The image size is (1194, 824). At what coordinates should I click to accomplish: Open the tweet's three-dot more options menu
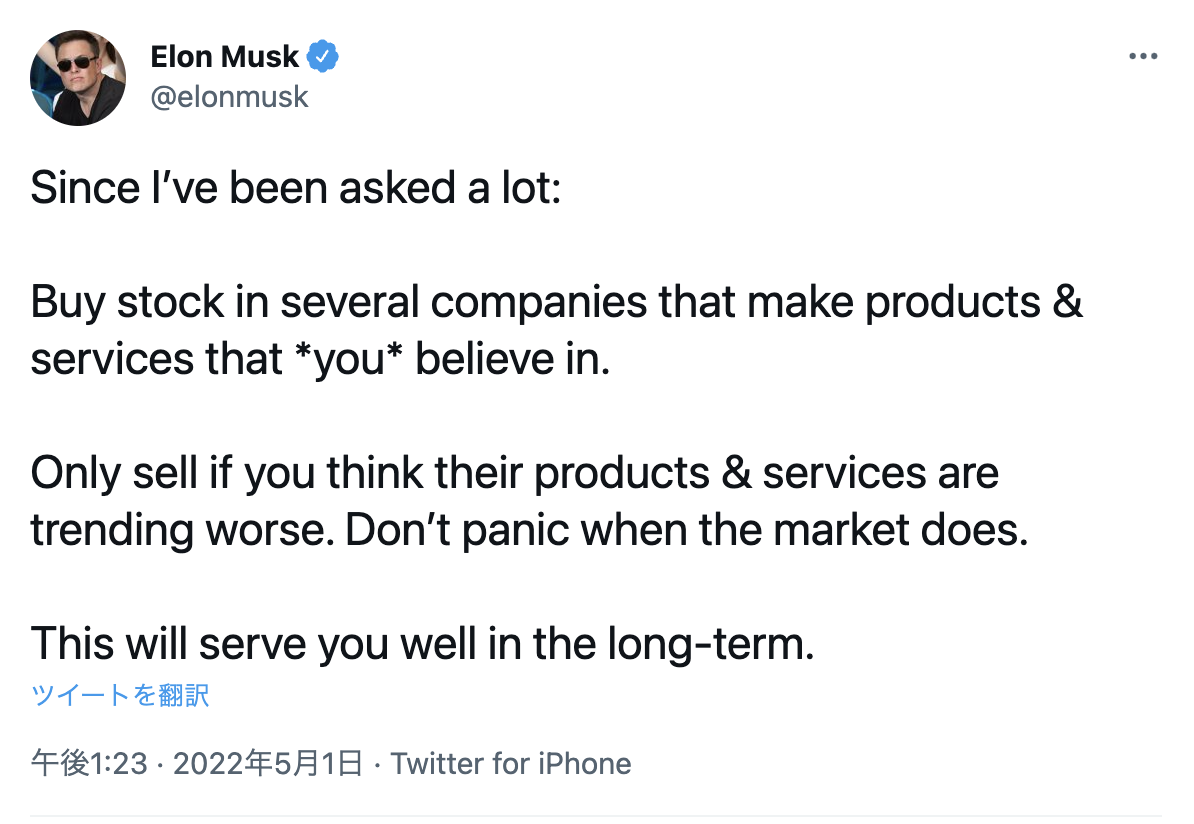click(1143, 56)
